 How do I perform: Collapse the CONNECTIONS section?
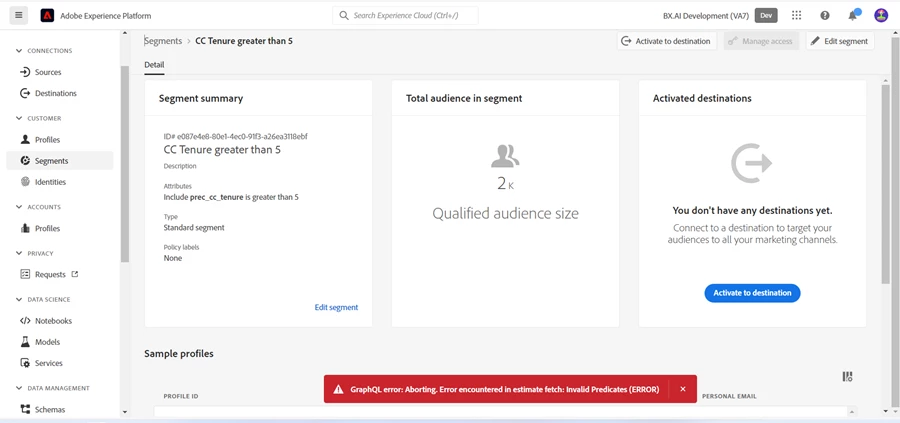click(x=18, y=51)
